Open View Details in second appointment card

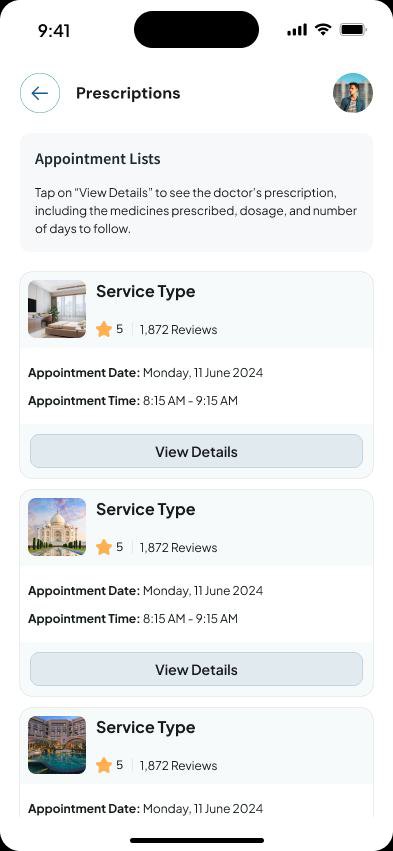pyautogui.click(x=196, y=669)
